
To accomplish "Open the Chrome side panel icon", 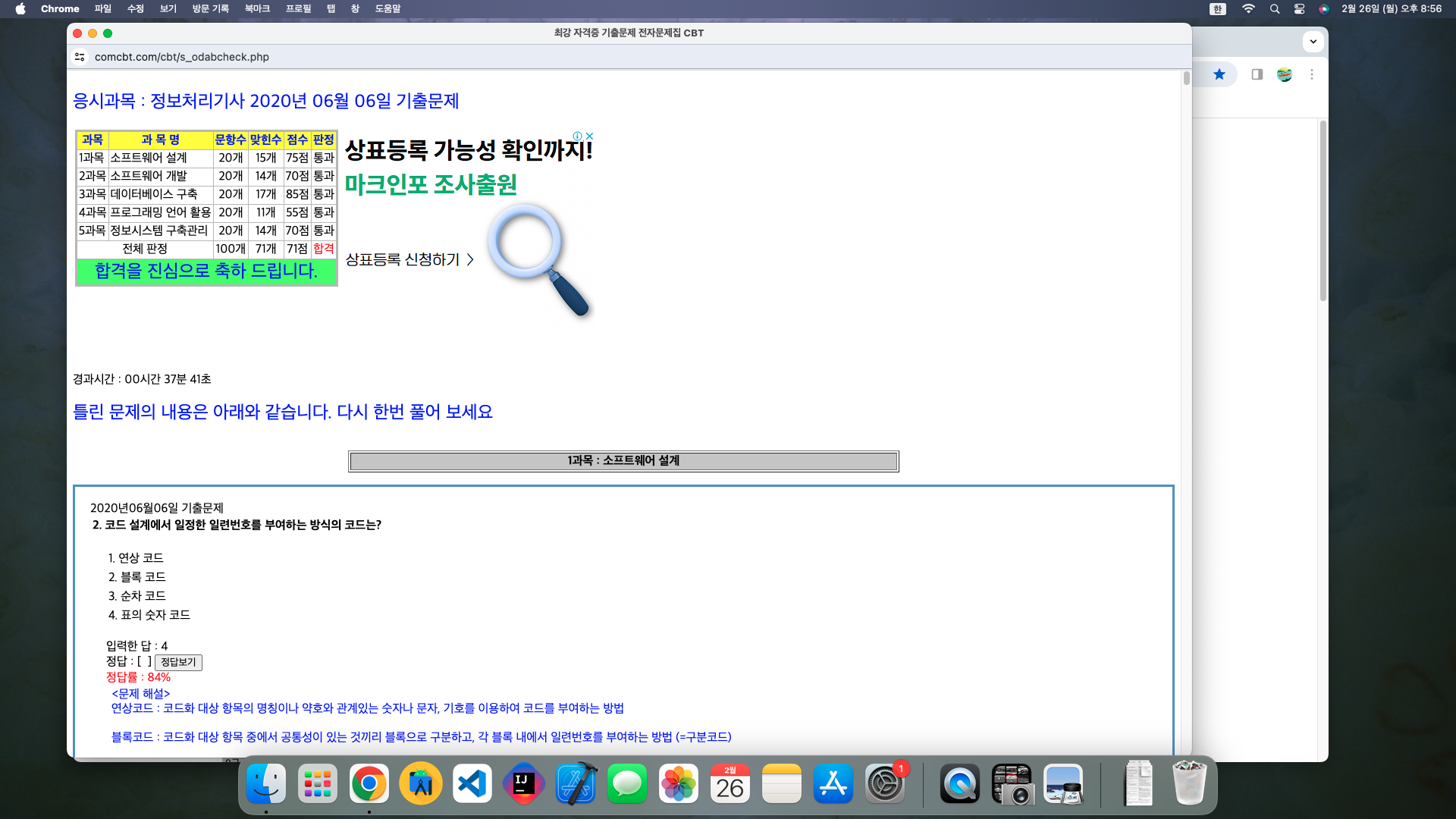I will [1257, 74].
